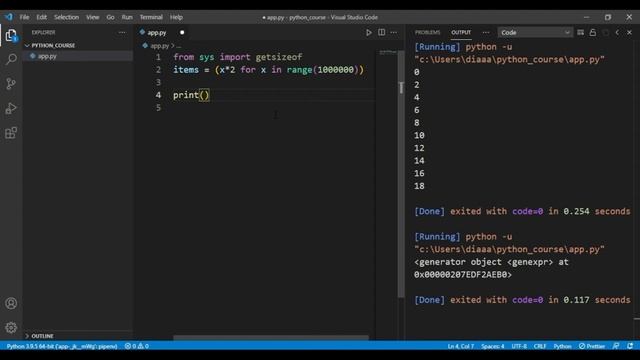The image size is (640, 360).
Task: Select the Python interpreter in status bar
Action: pos(62,346)
